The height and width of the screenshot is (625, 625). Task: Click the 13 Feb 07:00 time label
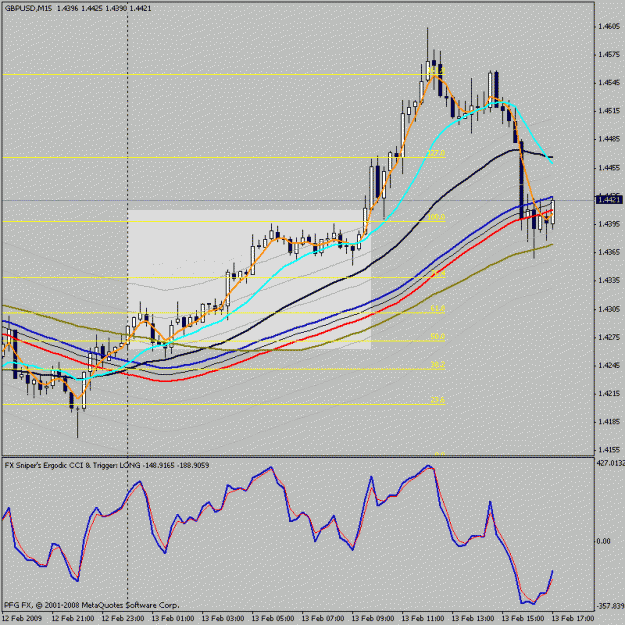tap(323, 618)
